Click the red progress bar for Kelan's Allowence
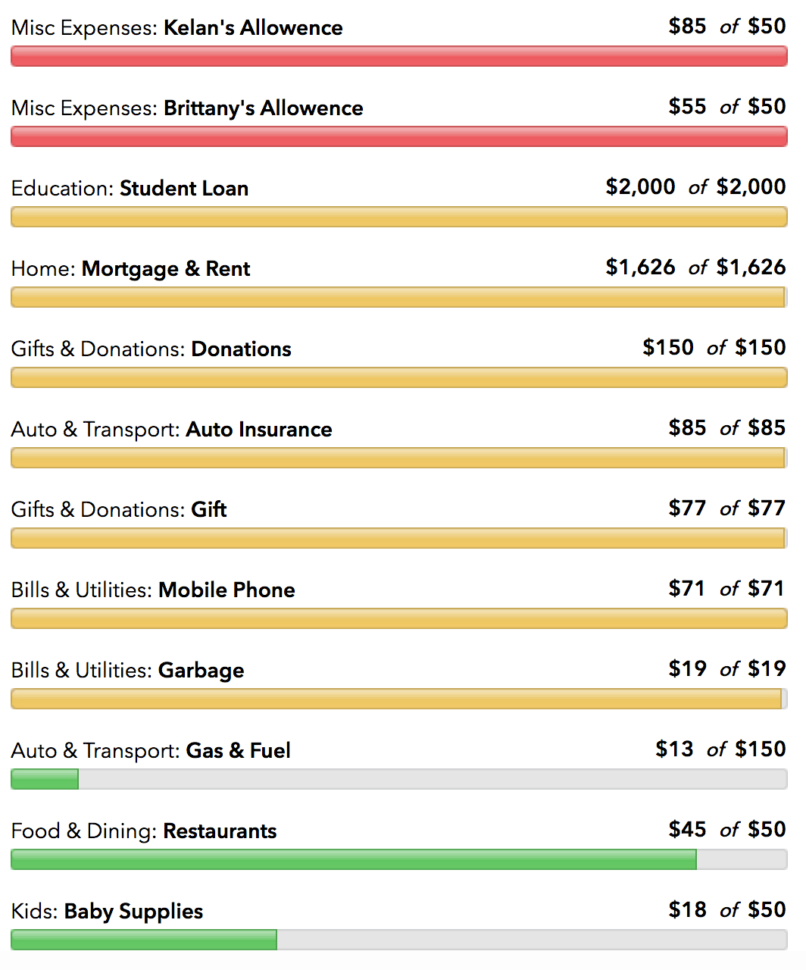Viewport: 806px width, 970px height. 400,56
